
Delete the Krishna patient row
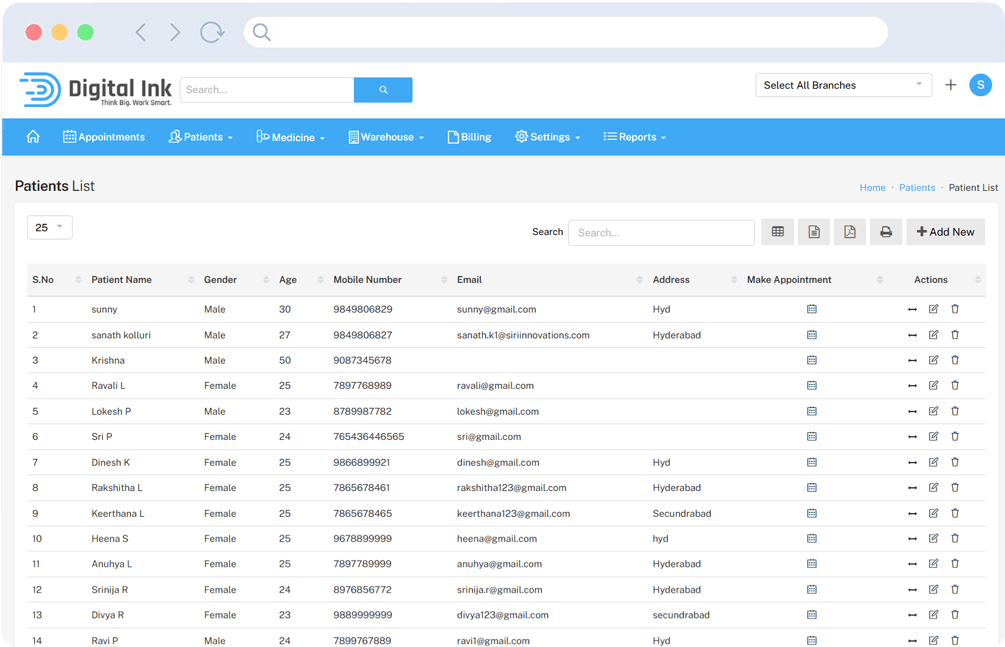point(954,360)
